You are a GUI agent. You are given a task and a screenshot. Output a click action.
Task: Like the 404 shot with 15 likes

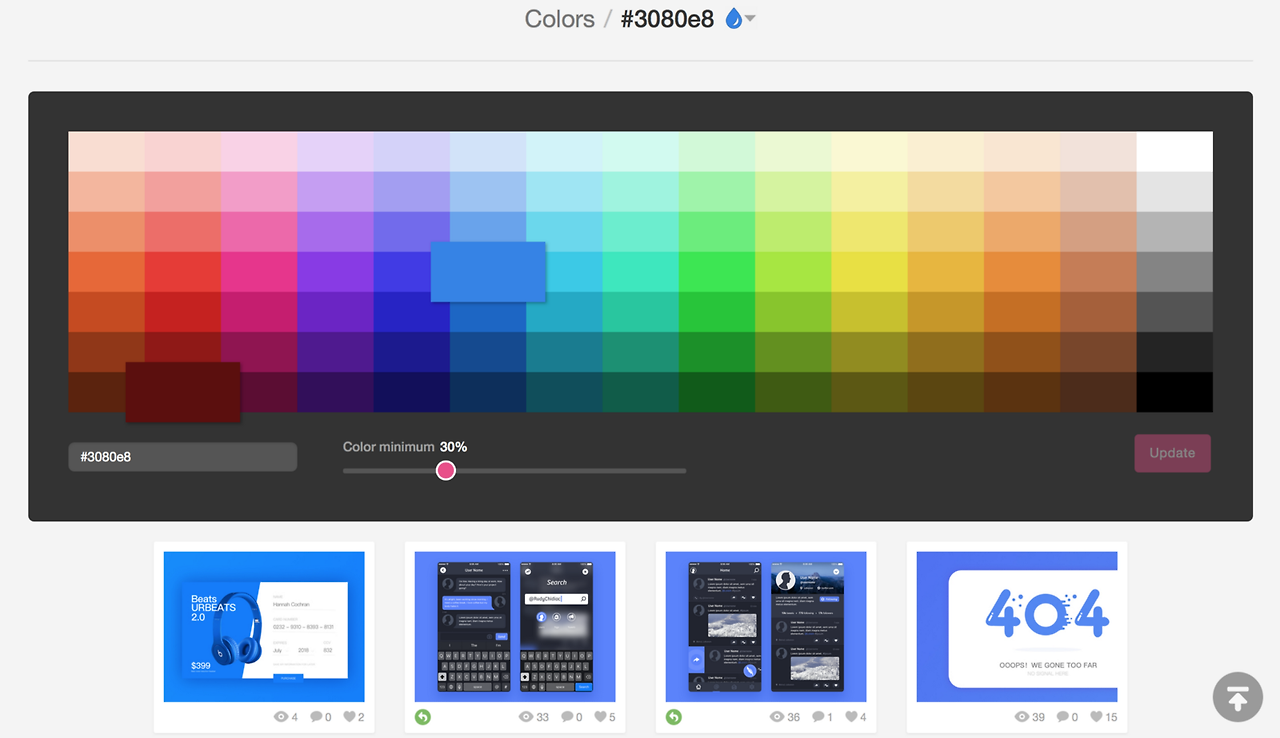[x=1096, y=717]
